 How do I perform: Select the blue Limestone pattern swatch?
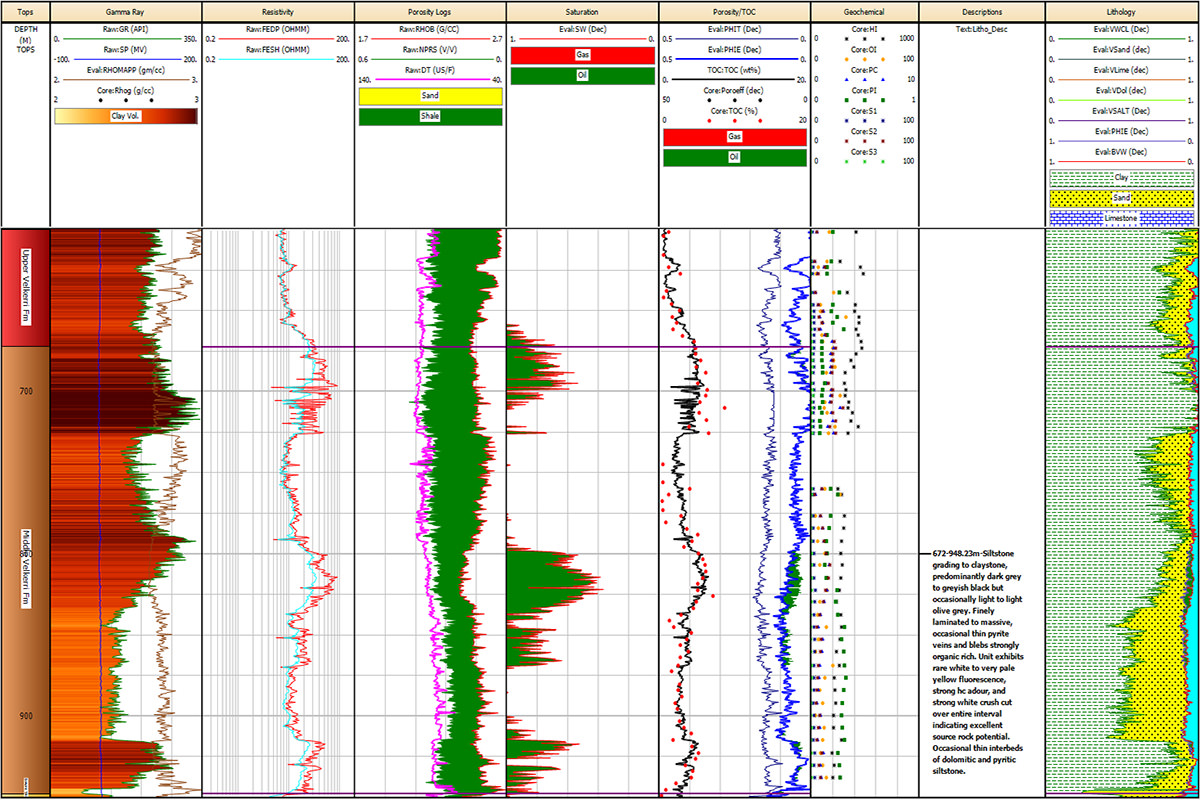[x=1122, y=218]
